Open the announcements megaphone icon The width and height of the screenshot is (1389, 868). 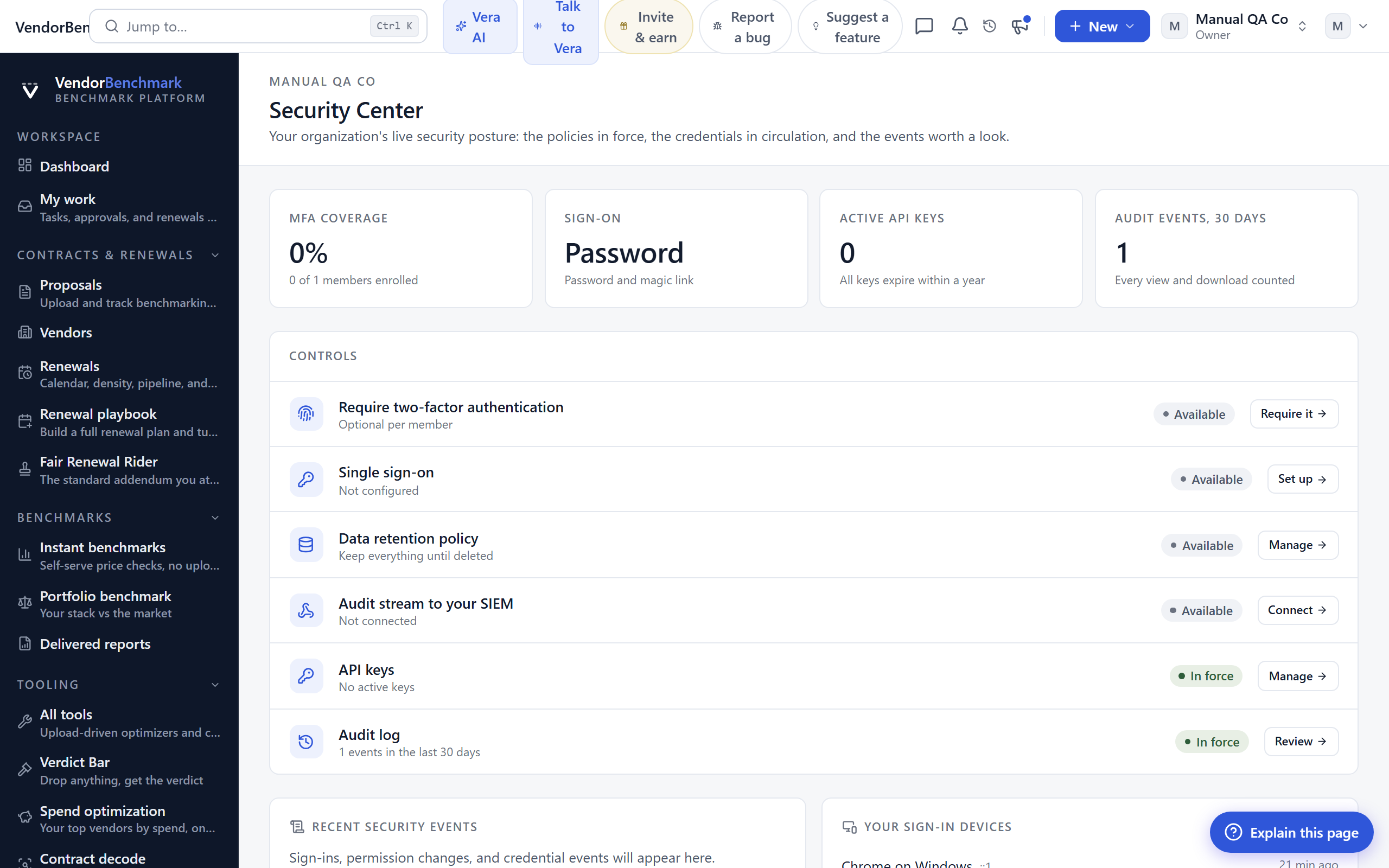(x=1020, y=27)
